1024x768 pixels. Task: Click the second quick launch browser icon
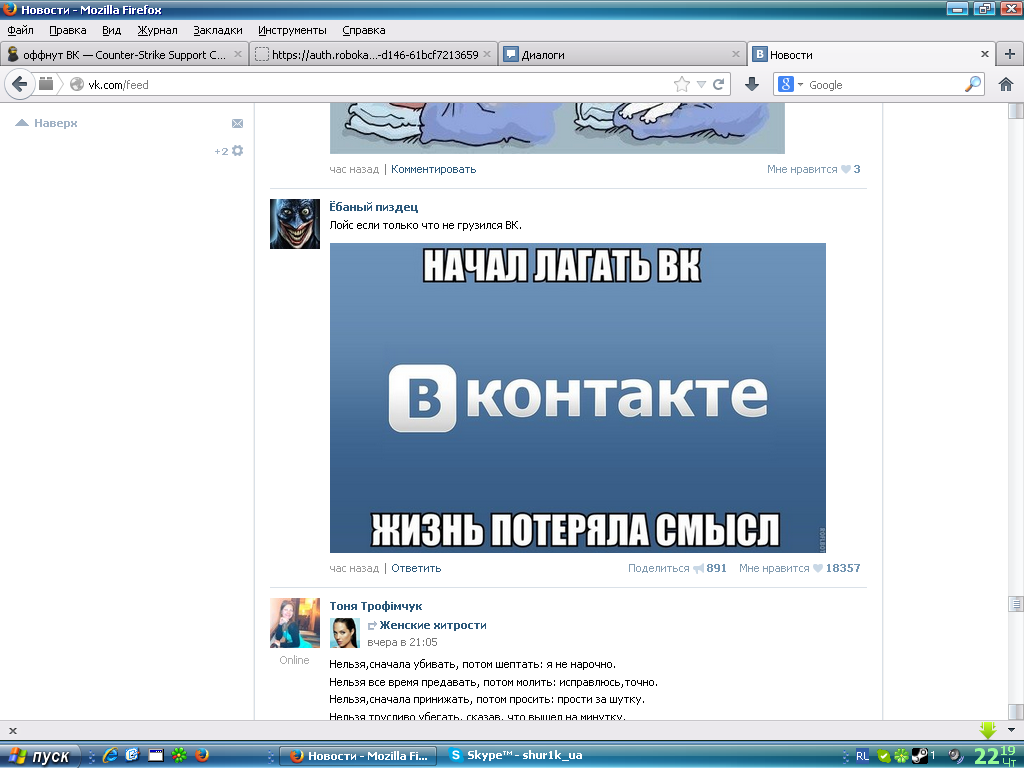coord(133,755)
